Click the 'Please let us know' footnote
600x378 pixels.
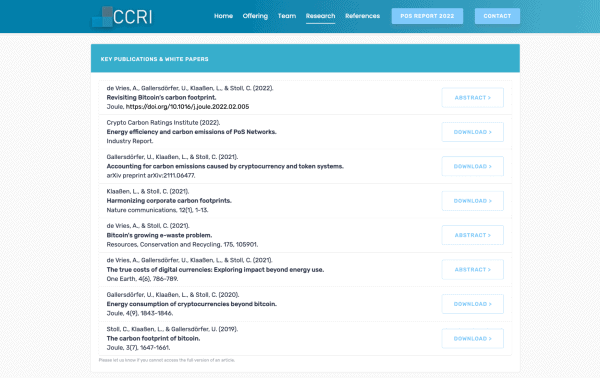coord(167,360)
